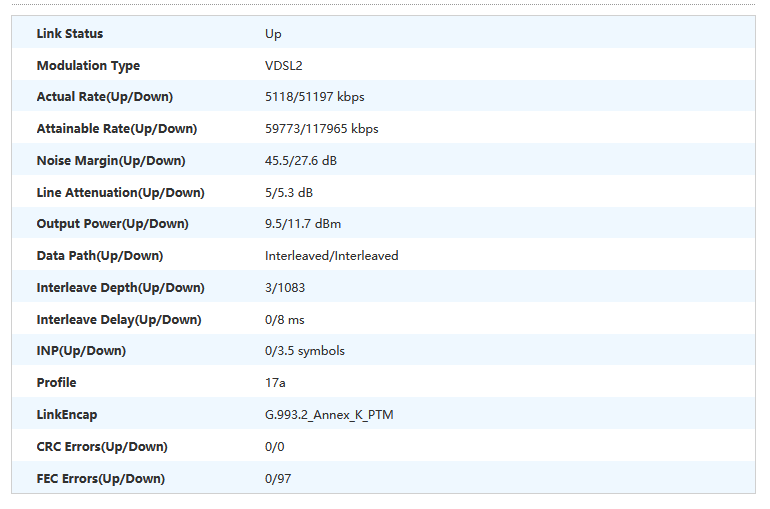Select the '0/8 ms' value
The height and width of the screenshot is (509, 770).
click(285, 320)
